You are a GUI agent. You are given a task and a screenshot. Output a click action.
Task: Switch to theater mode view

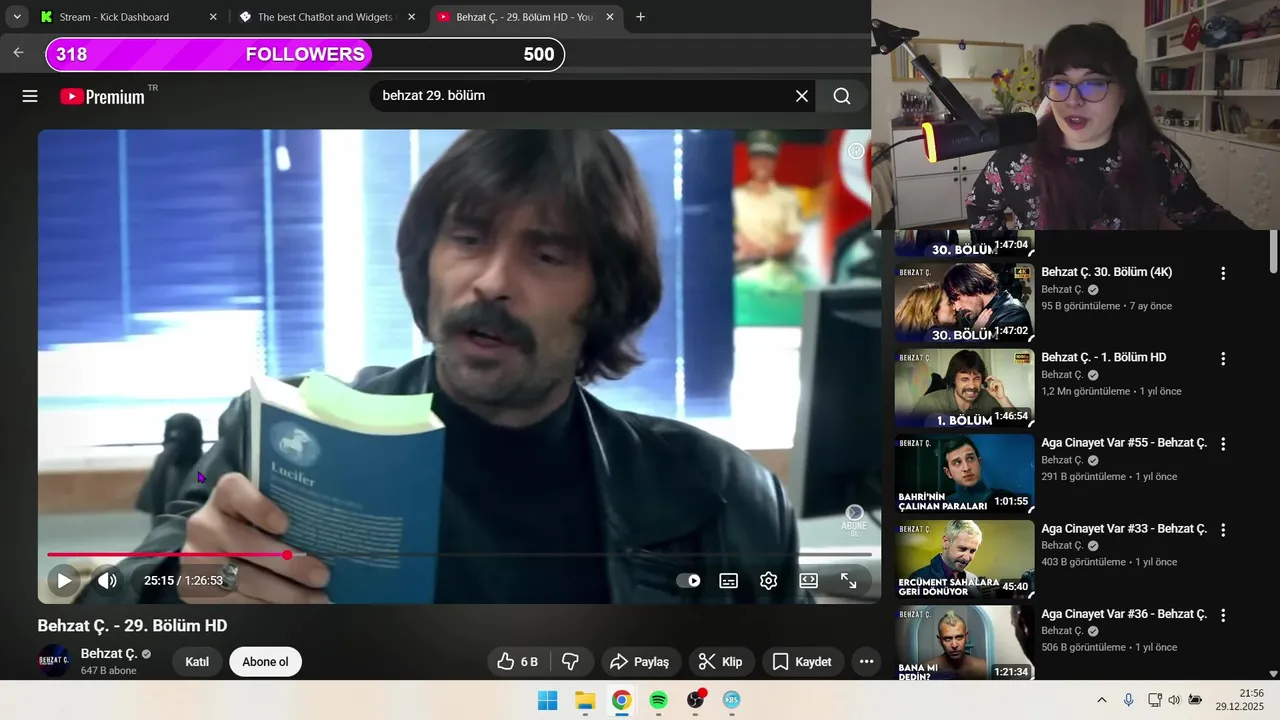809,580
